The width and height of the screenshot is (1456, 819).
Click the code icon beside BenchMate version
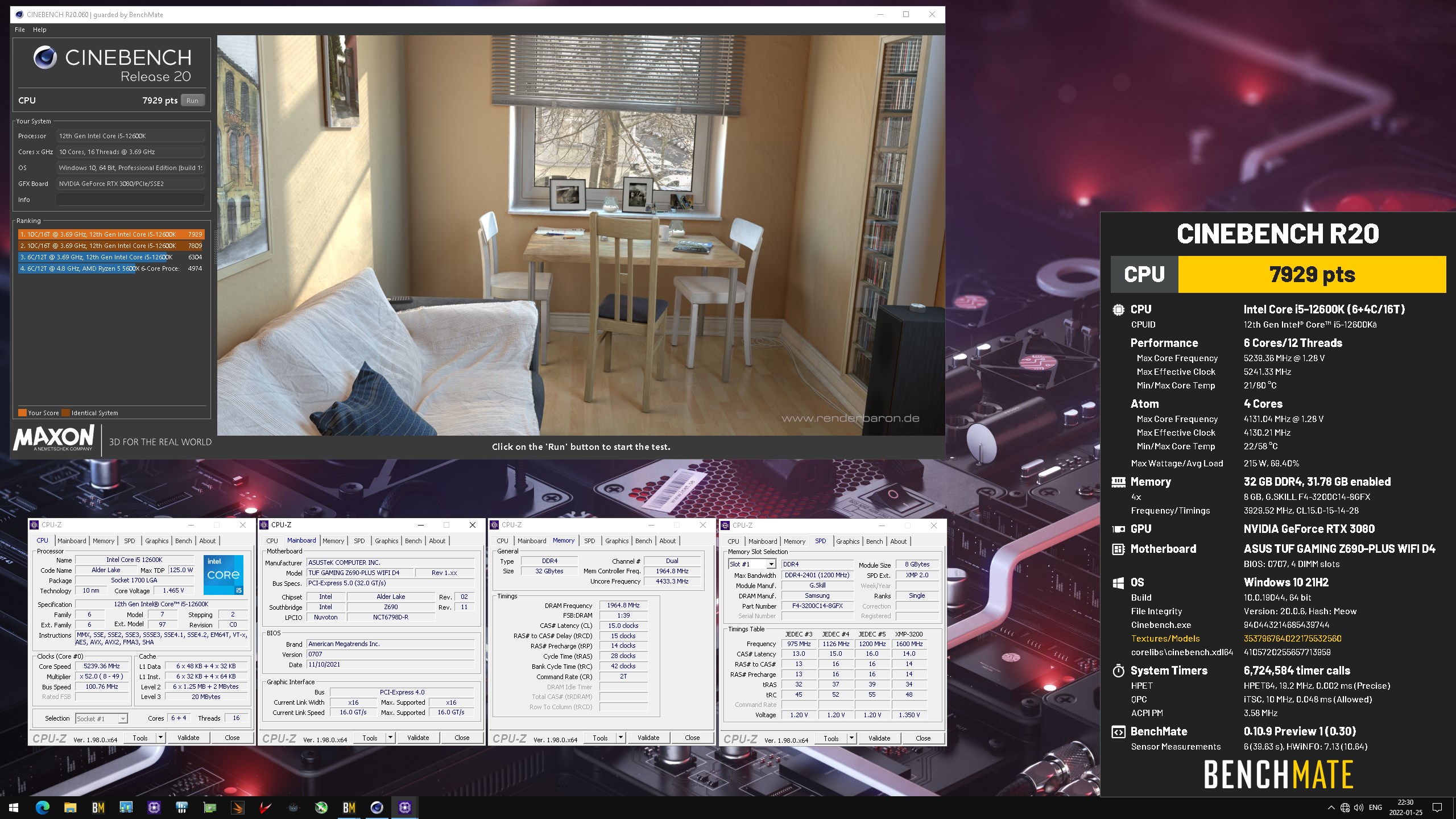coord(1118,732)
